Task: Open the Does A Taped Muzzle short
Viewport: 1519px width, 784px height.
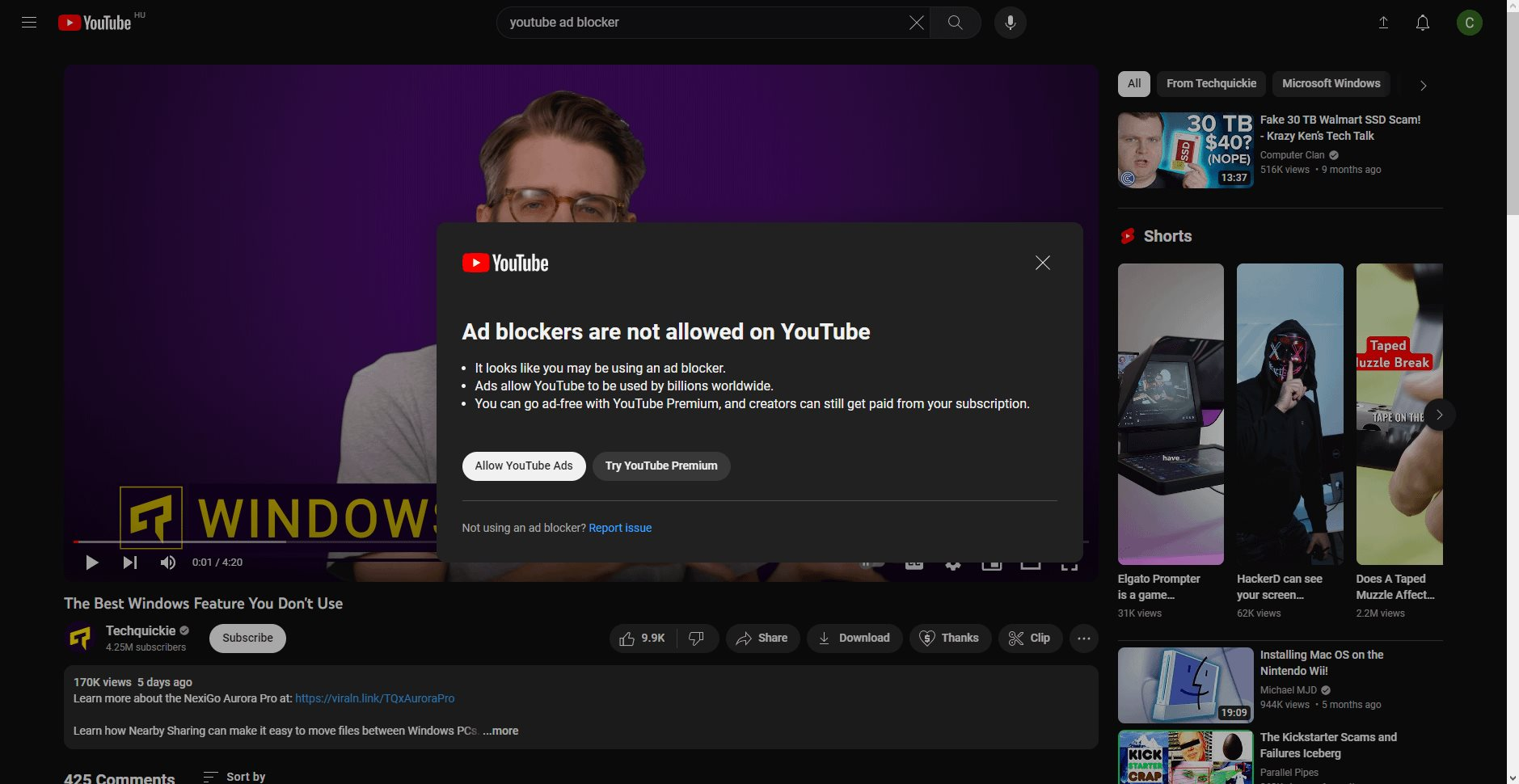Action: (1399, 414)
